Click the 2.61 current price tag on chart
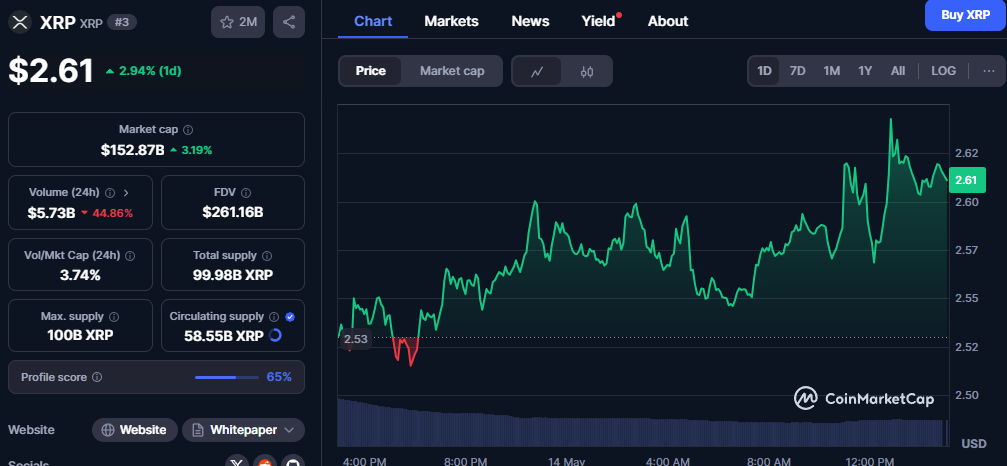The image size is (1007, 466). 966,180
